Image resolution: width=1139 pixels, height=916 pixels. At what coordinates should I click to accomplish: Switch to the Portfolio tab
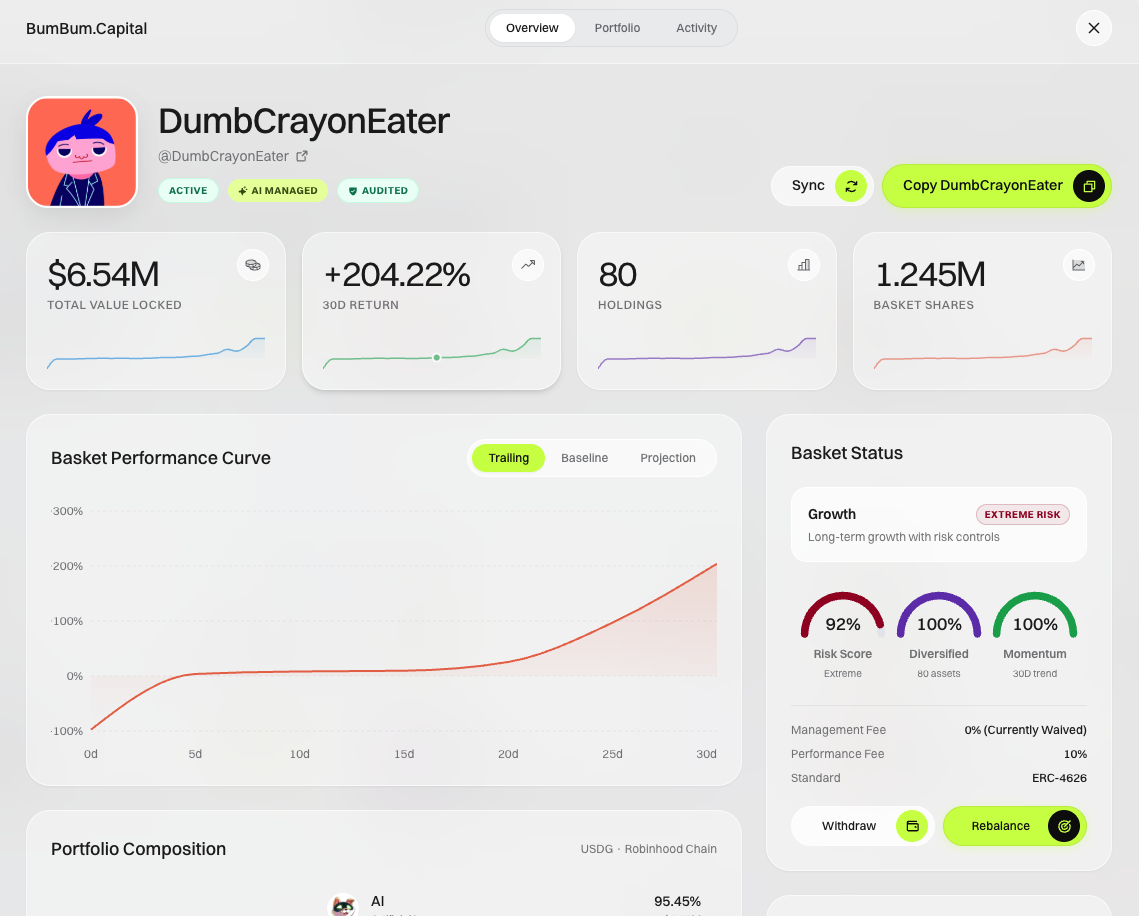coord(617,28)
